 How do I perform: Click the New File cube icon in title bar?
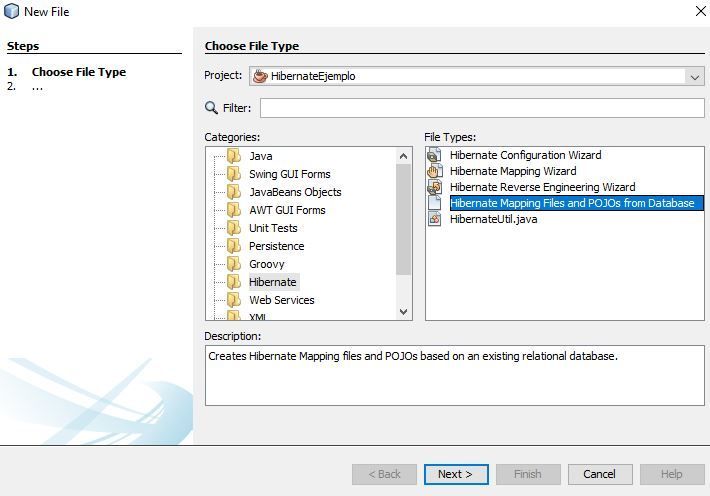11,11
